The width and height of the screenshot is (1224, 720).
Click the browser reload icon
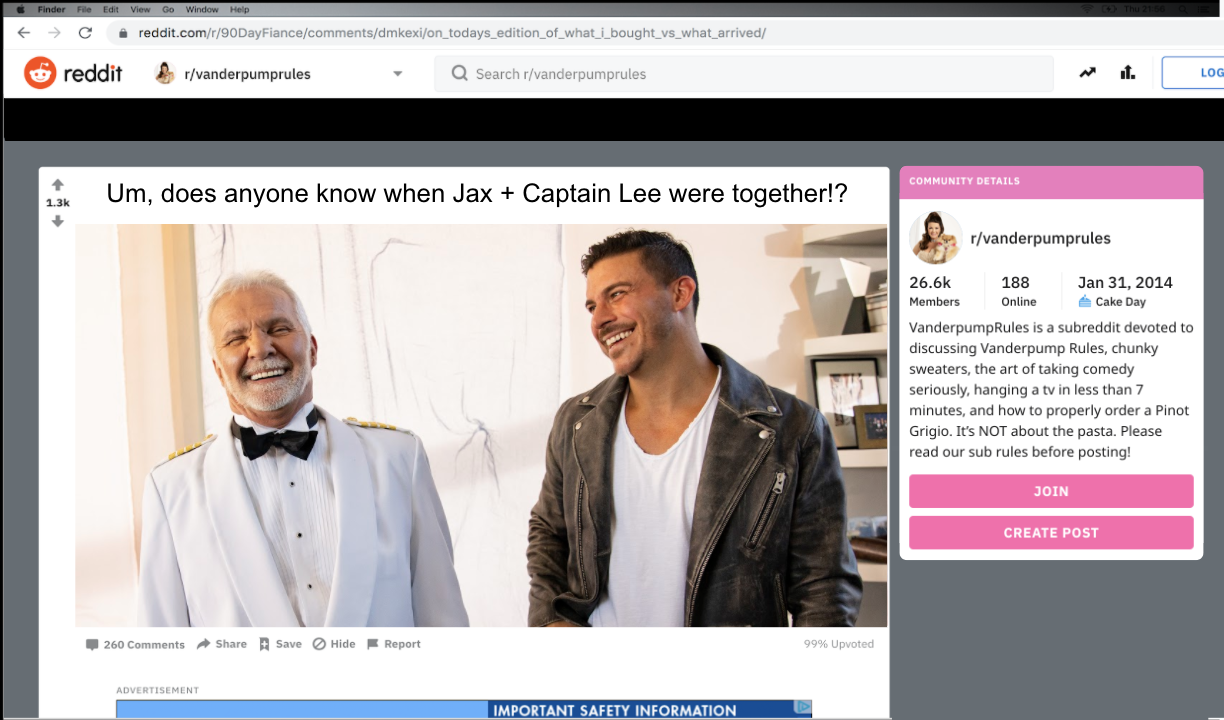pyautogui.click(x=85, y=32)
